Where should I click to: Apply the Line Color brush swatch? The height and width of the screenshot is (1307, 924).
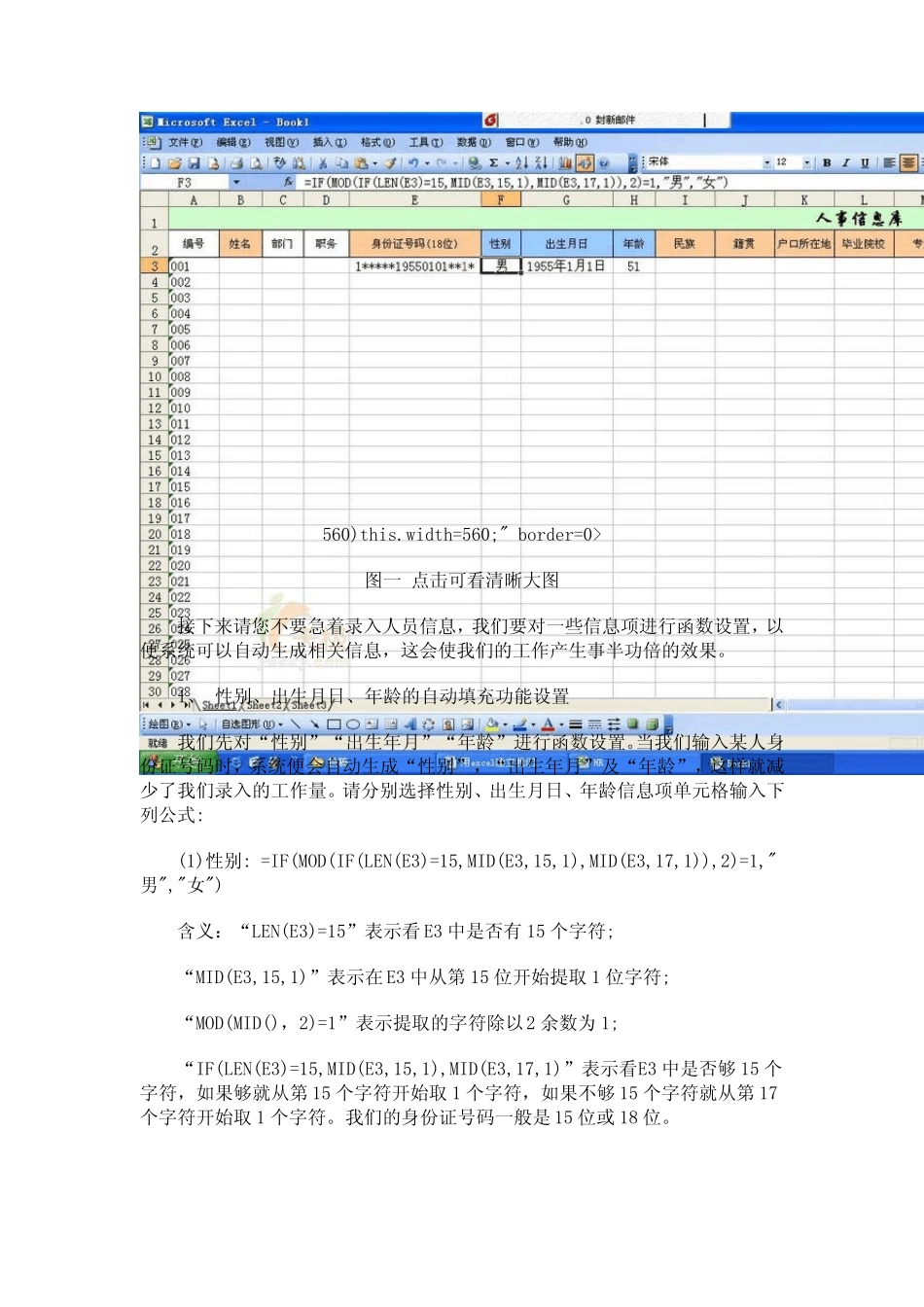coord(520,724)
